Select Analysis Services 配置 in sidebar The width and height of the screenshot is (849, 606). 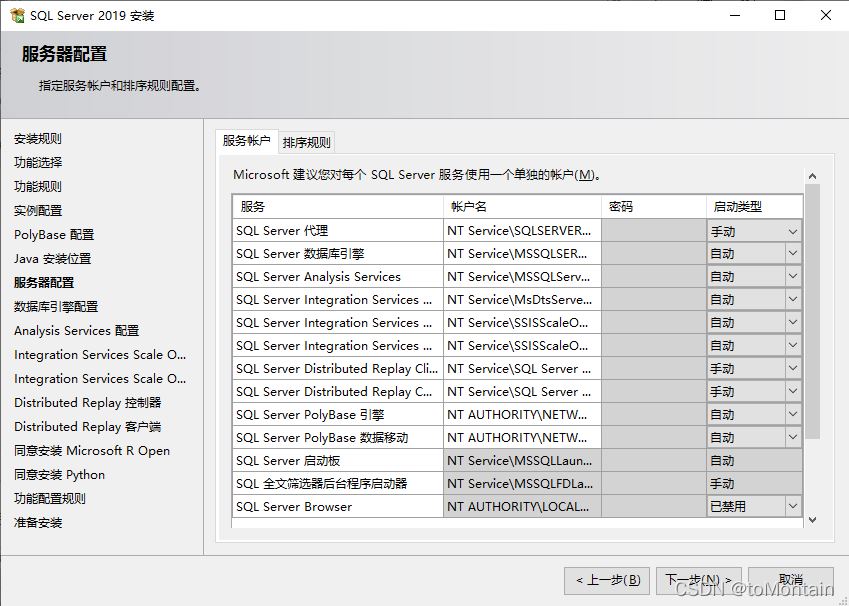click(x=76, y=330)
